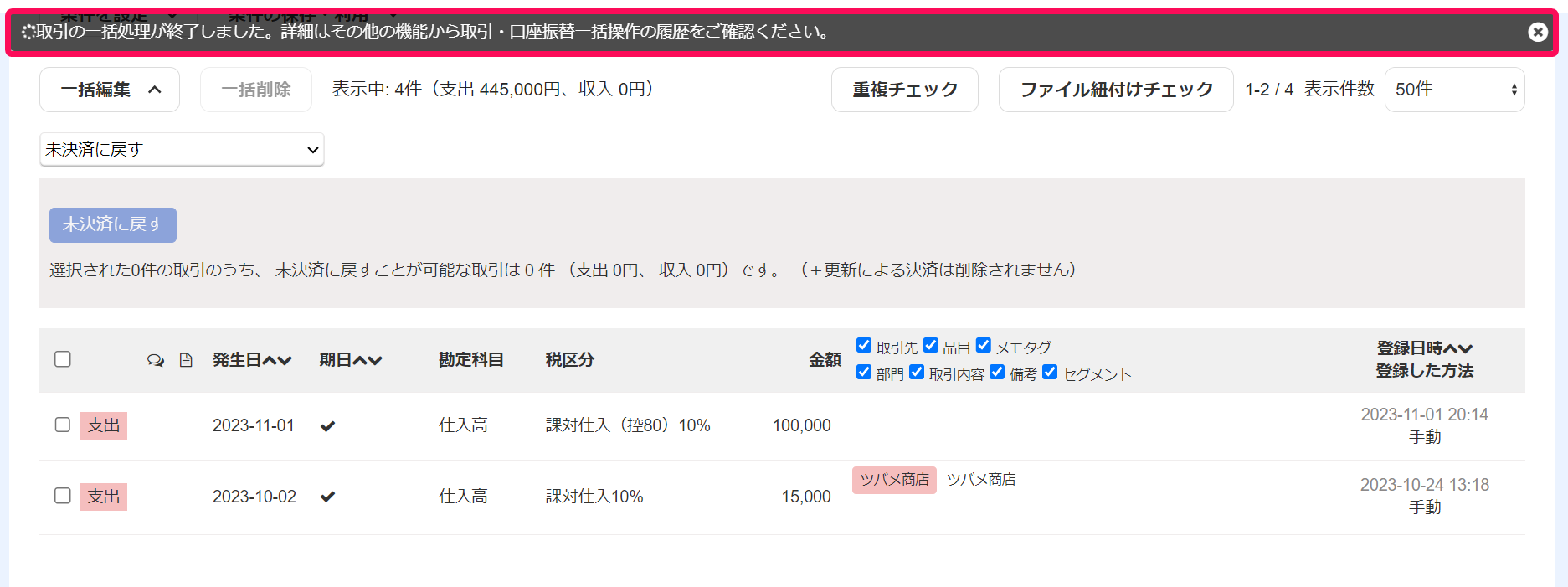
Task: Click the amount 15,000
Action: pos(806,497)
